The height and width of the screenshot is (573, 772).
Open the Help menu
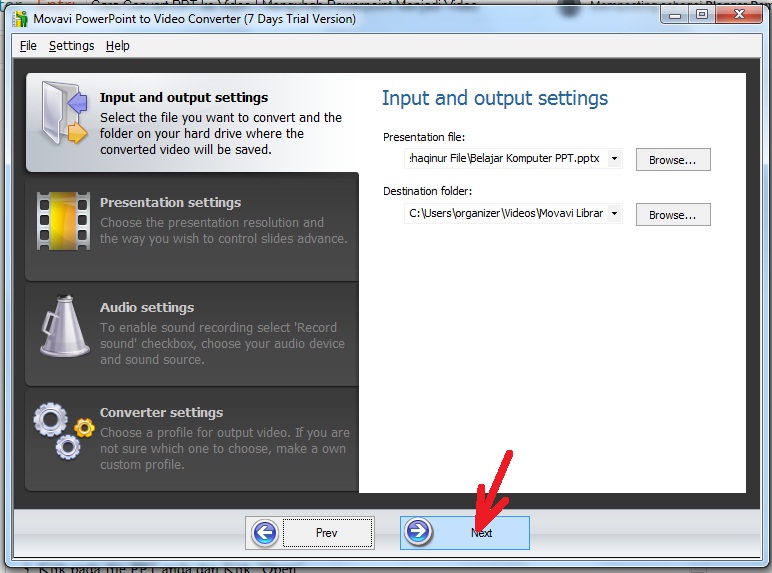click(118, 46)
